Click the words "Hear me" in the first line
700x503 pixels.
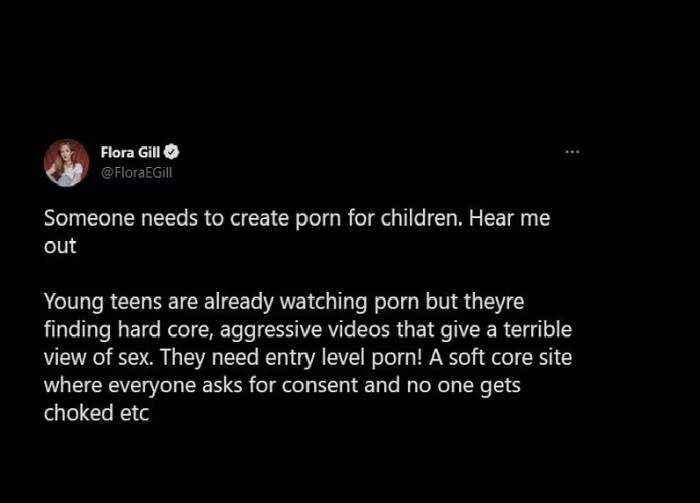pyautogui.click(x=509, y=218)
